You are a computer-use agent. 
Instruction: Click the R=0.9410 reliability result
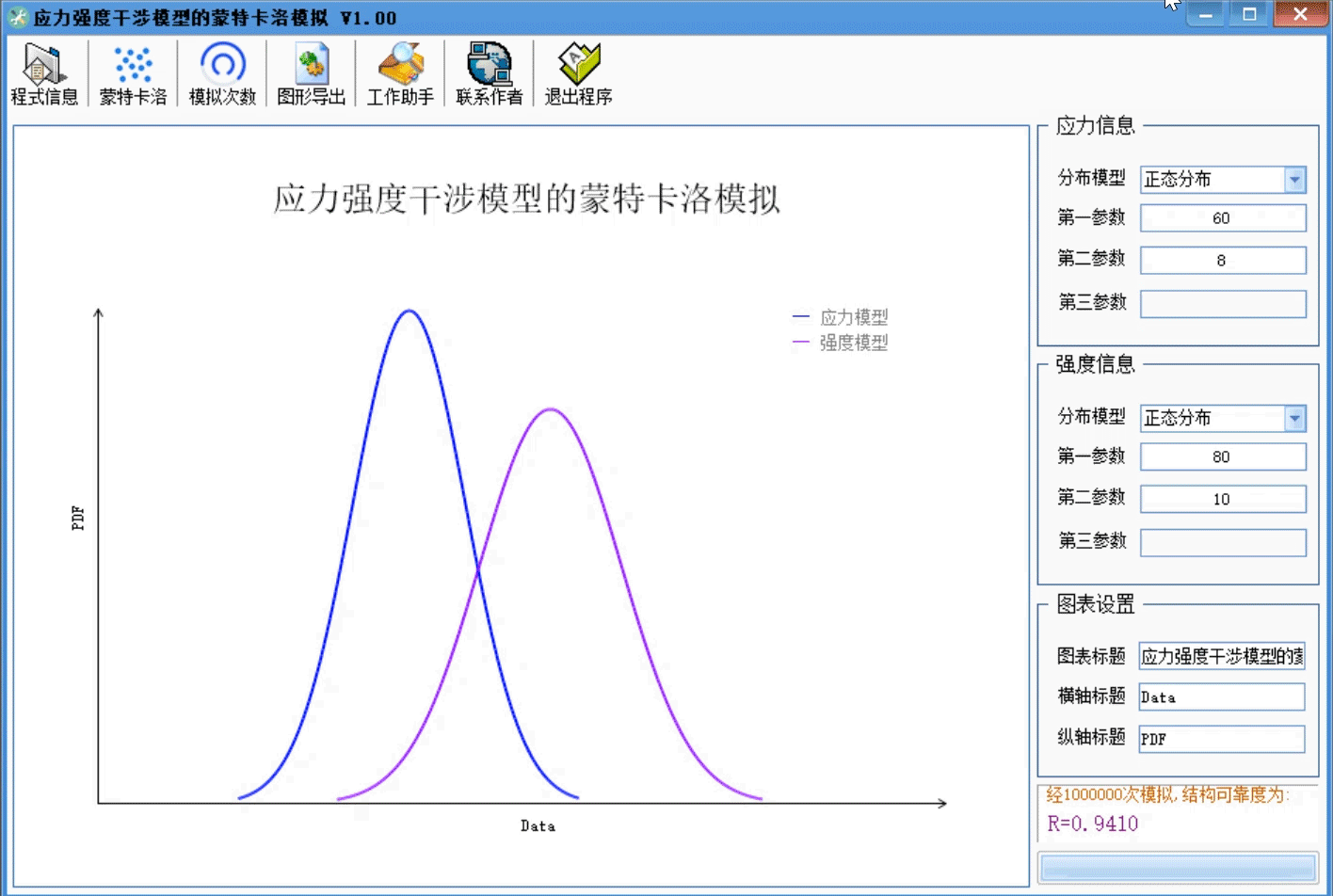(x=1093, y=824)
